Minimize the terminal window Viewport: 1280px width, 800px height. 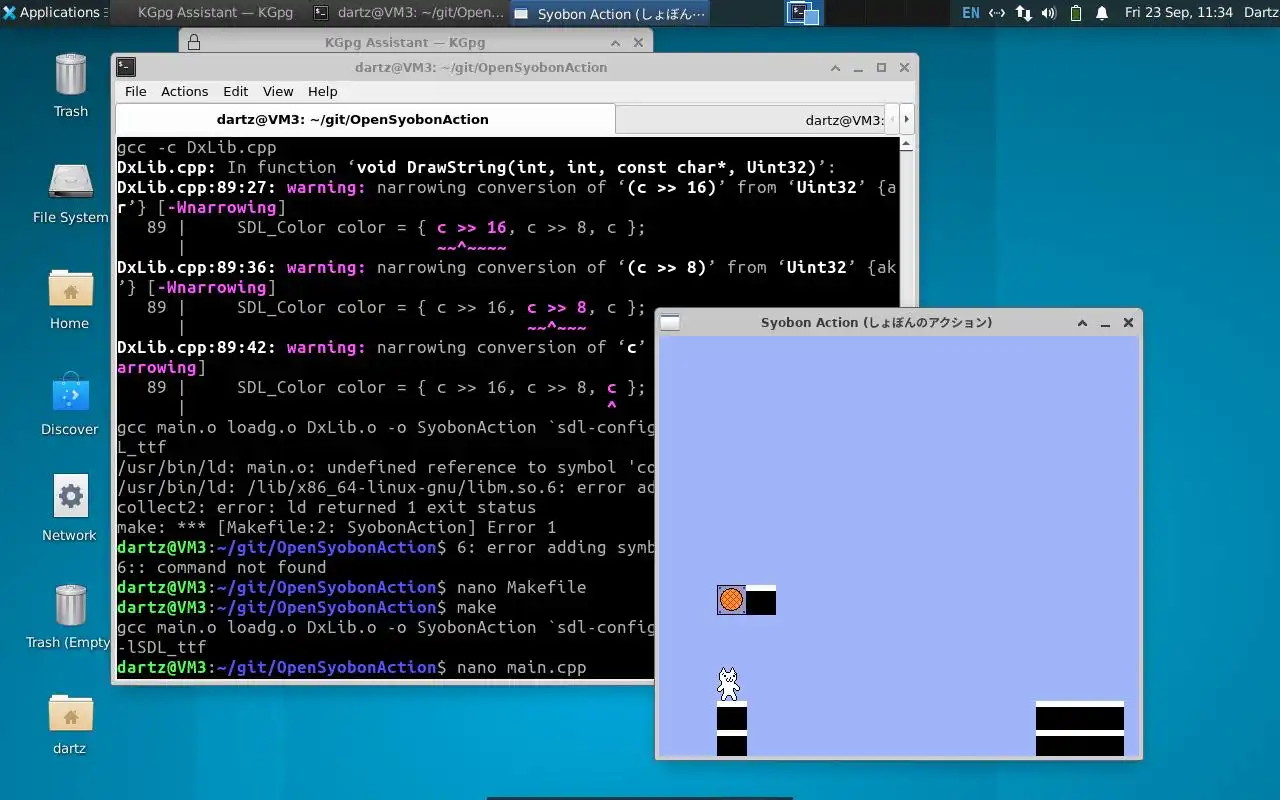pyautogui.click(x=859, y=67)
